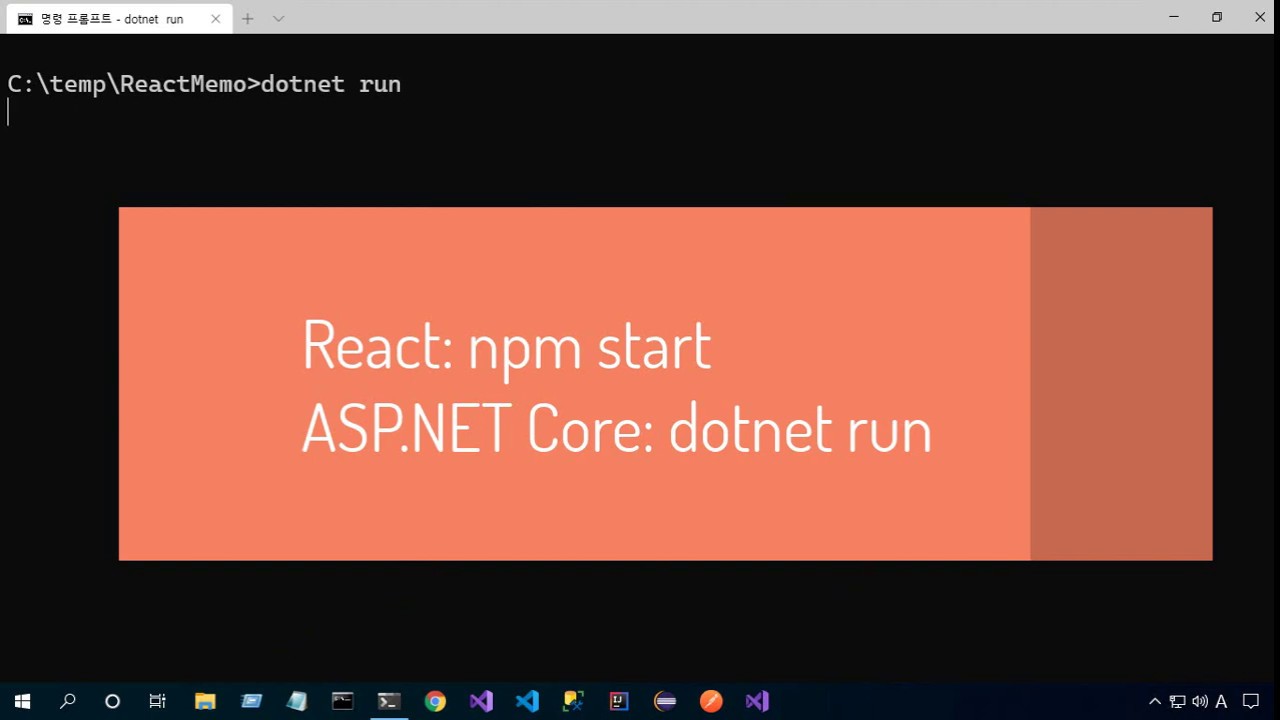Screen dimensions: 1280x720
Task: Open the Windows Start menu
Action: [22, 701]
